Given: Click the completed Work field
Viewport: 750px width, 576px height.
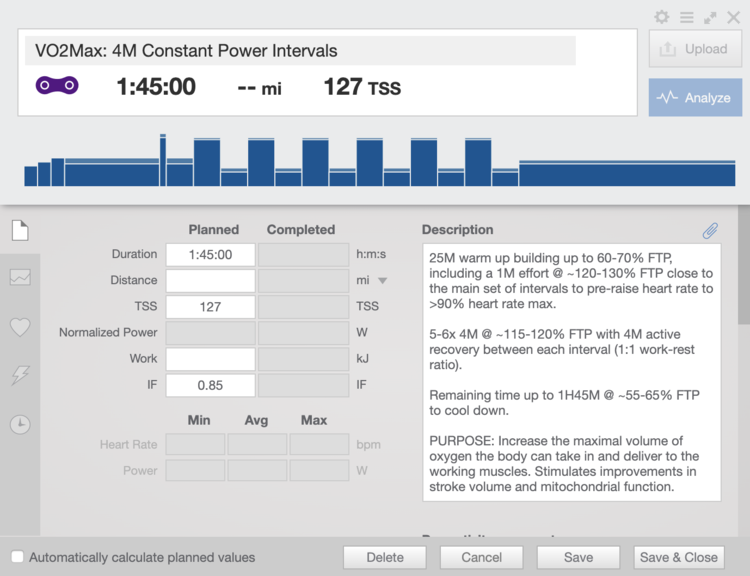Looking at the screenshot, I should tap(303, 359).
